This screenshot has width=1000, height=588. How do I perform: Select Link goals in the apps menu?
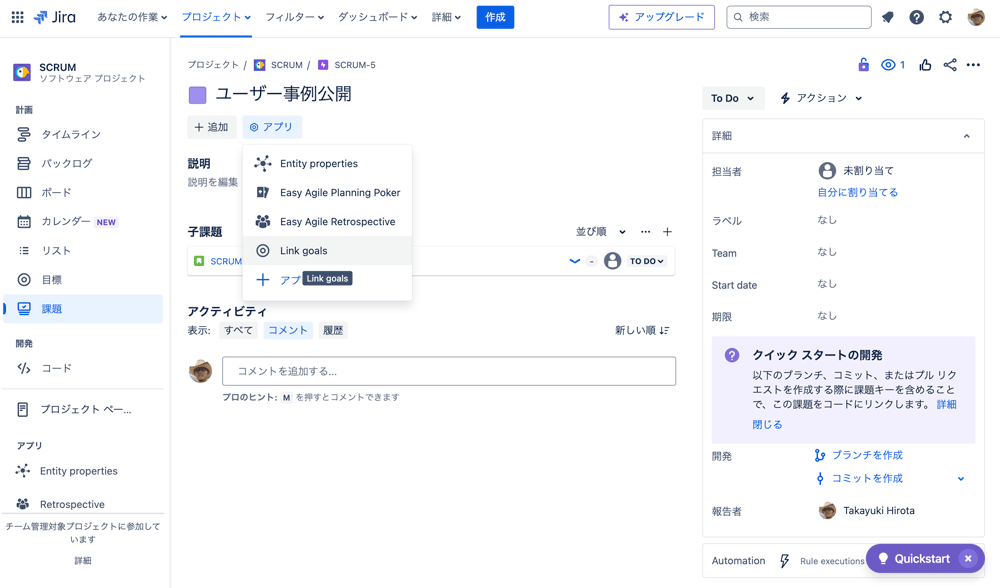pos(327,251)
